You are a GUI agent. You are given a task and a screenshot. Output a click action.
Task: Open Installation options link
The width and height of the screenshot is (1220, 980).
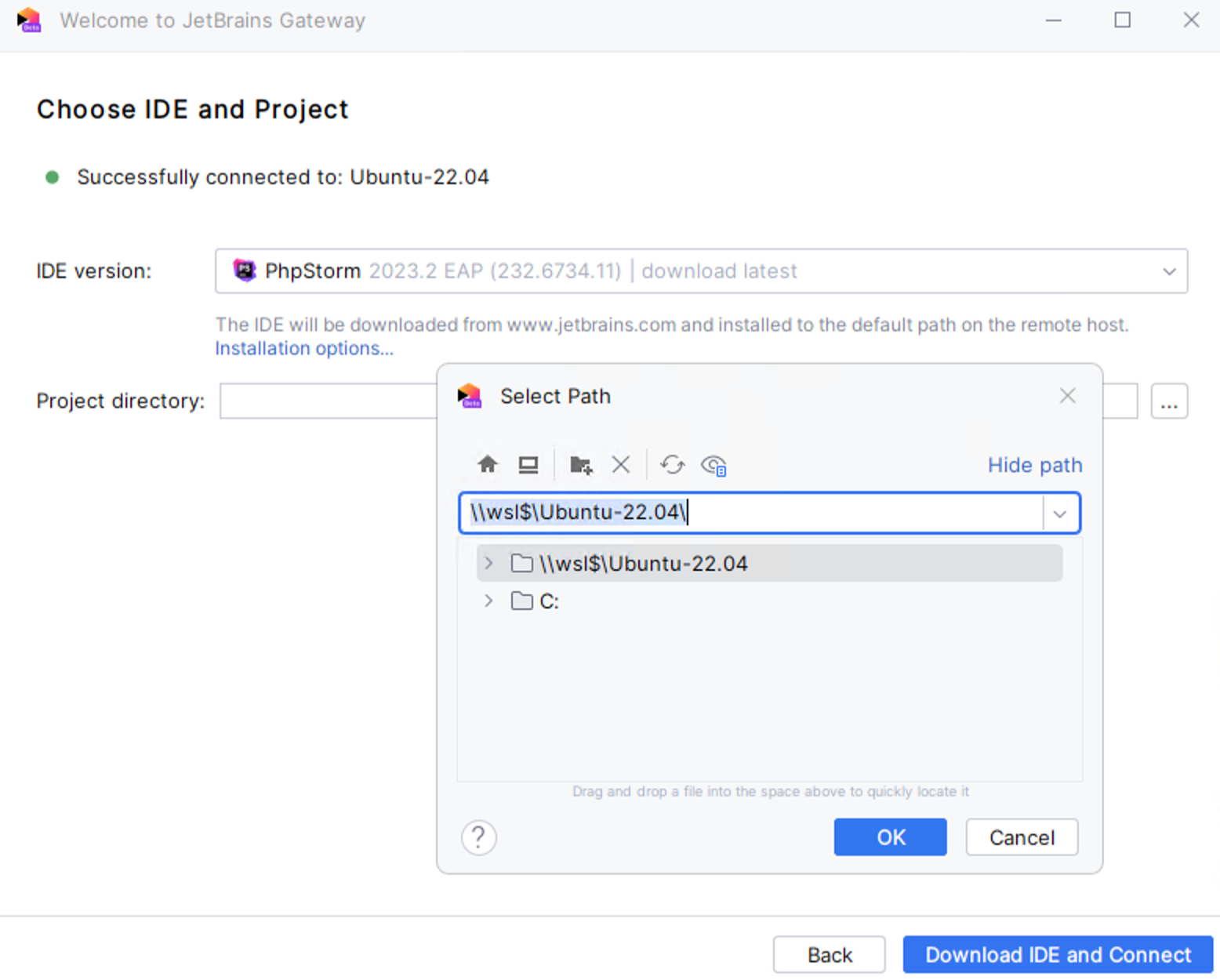coord(304,348)
